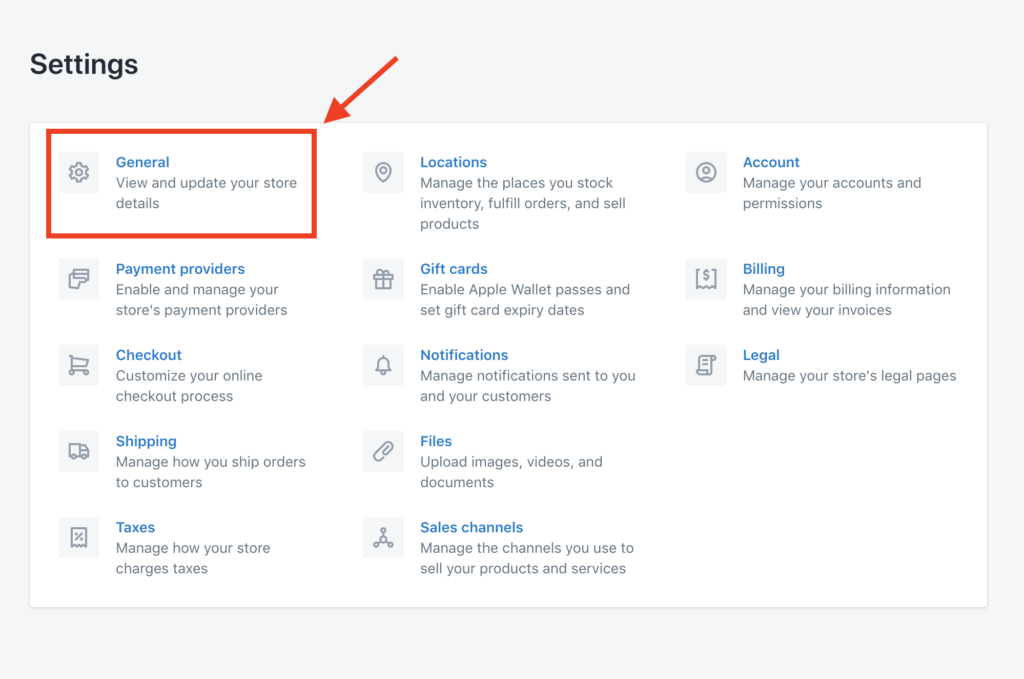
Task: Click the Account person icon
Action: (x=706, y=172)
